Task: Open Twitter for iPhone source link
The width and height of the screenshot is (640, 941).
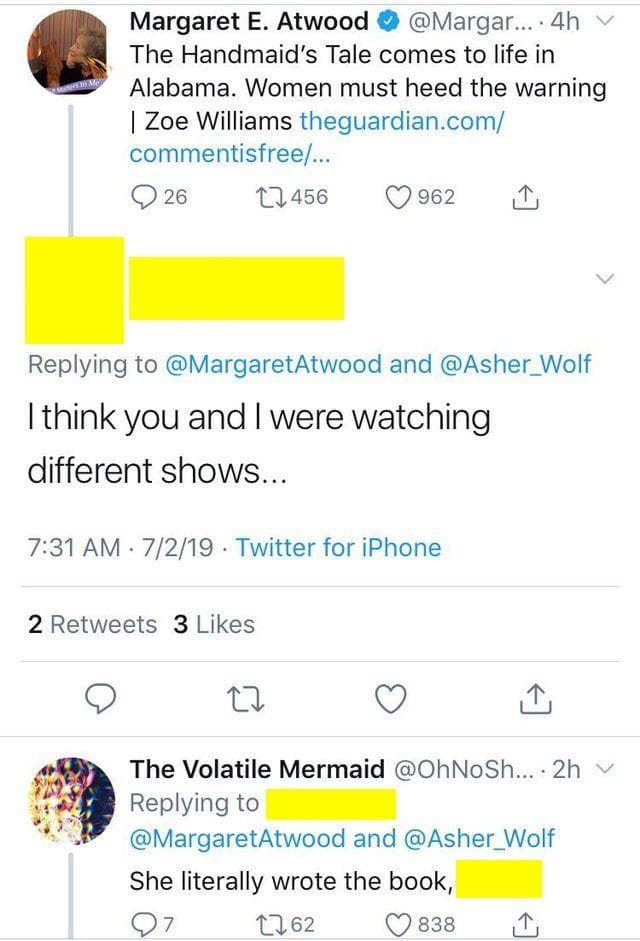Action: pyautogui.click(x=338, y=547)
